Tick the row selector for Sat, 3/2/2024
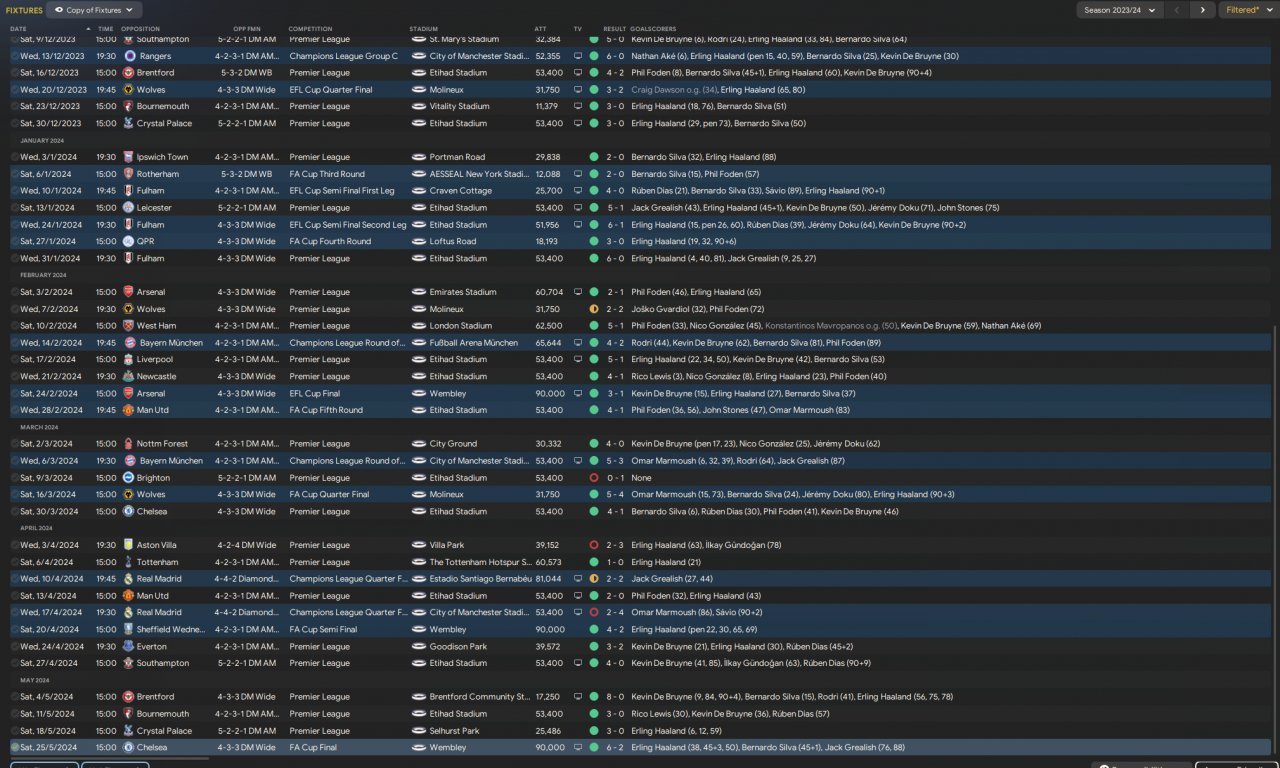 (x=14, y=292)
